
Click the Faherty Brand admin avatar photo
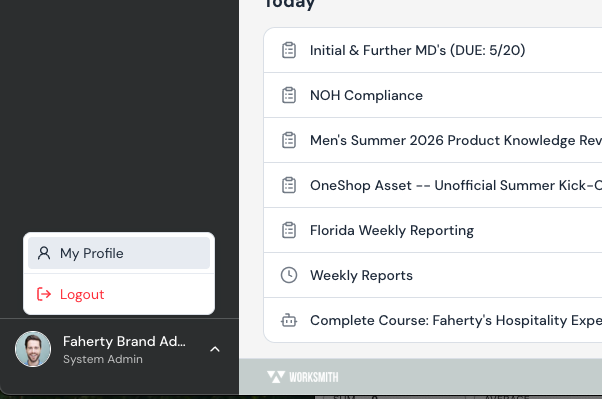click(x=33, y=349)
